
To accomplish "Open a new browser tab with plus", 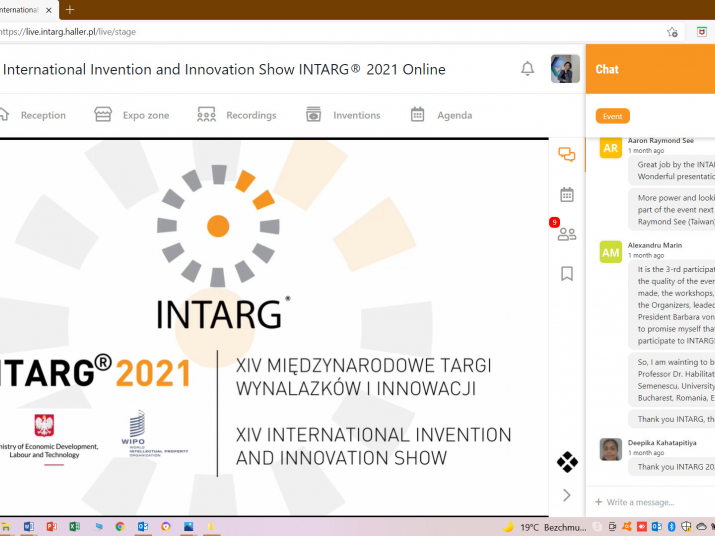I will [x=70, y=9].
